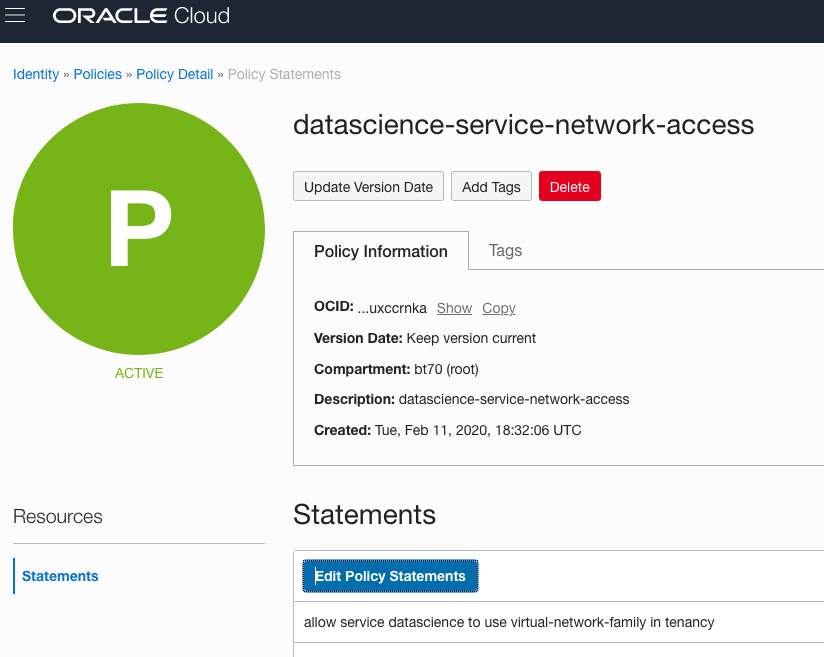Select the Policy Information tab
Viewport: 824px width, 657px height.
[x=380, y=251]
